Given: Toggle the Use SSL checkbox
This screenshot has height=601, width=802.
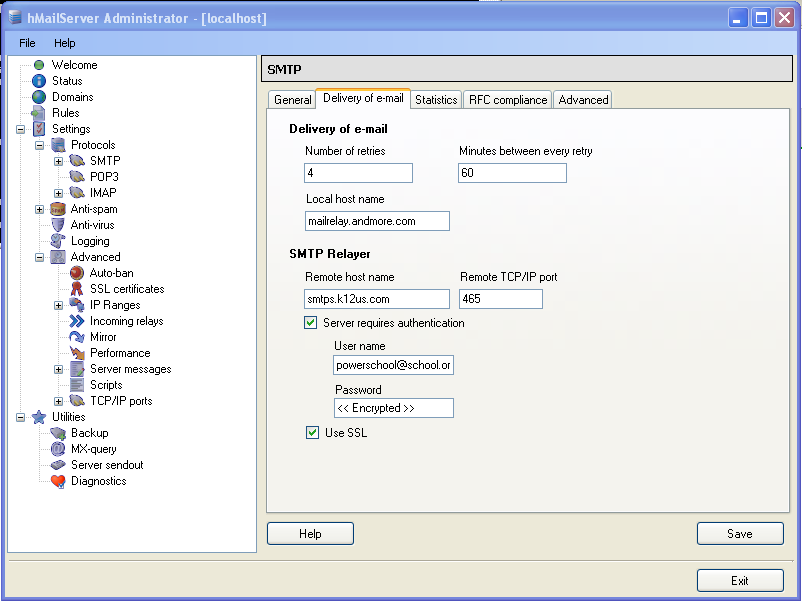Looking at the screenshot, I should pyautogui.click(x=313, y=433).
